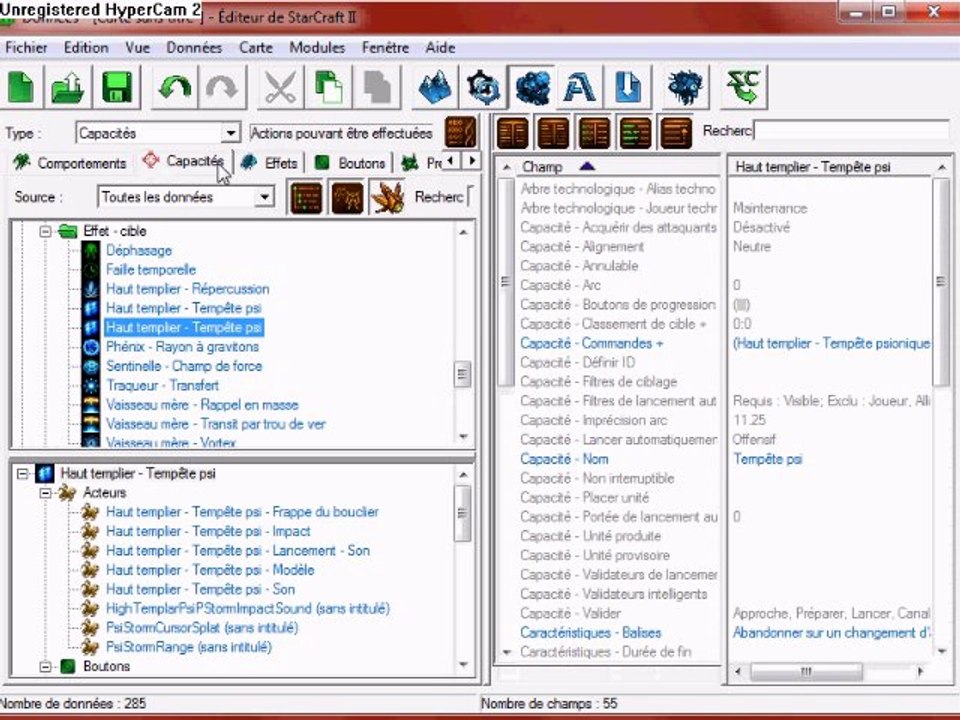
Task: Open the Données menu
Action: coord(194,48)
